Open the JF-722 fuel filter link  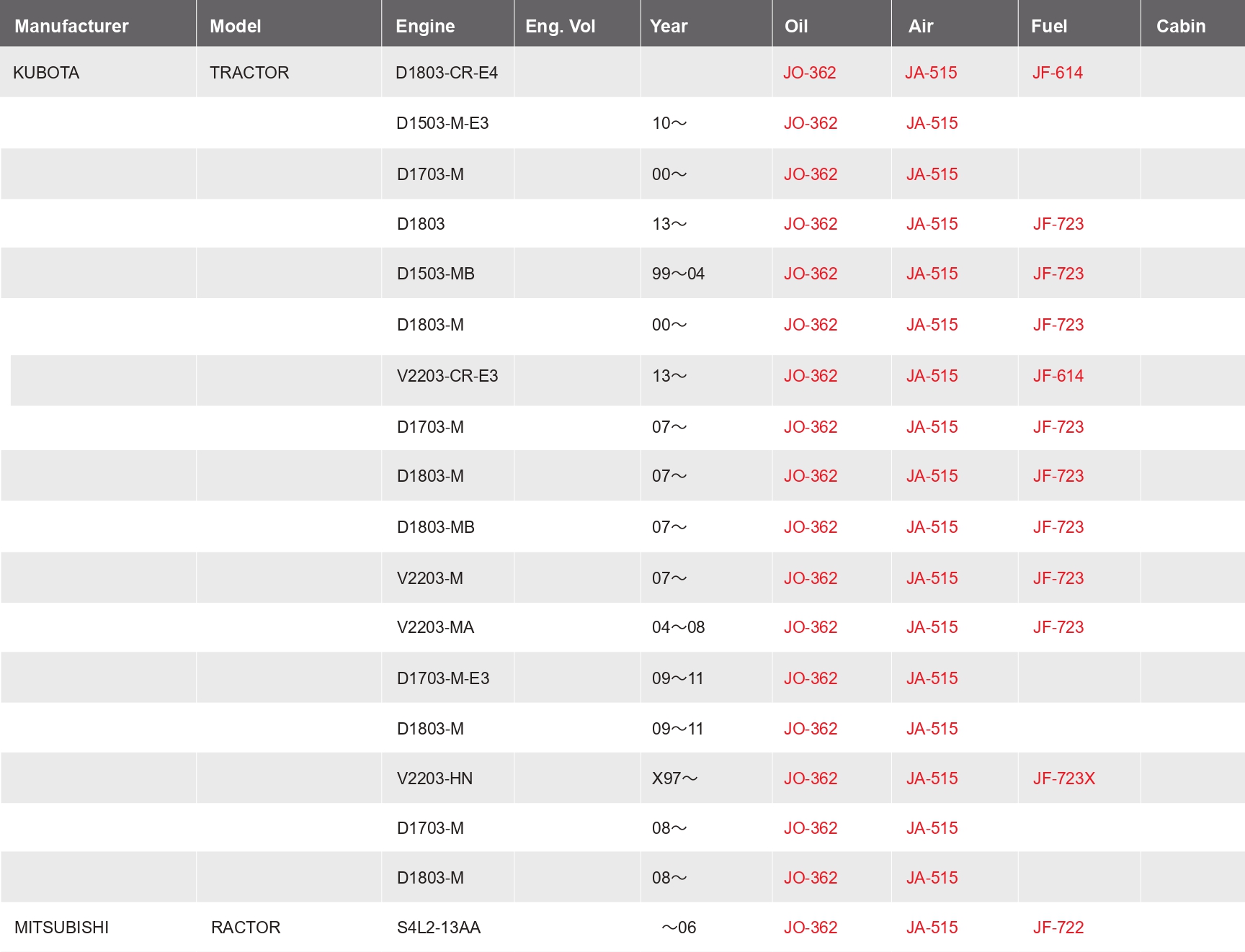point(1058,928)
